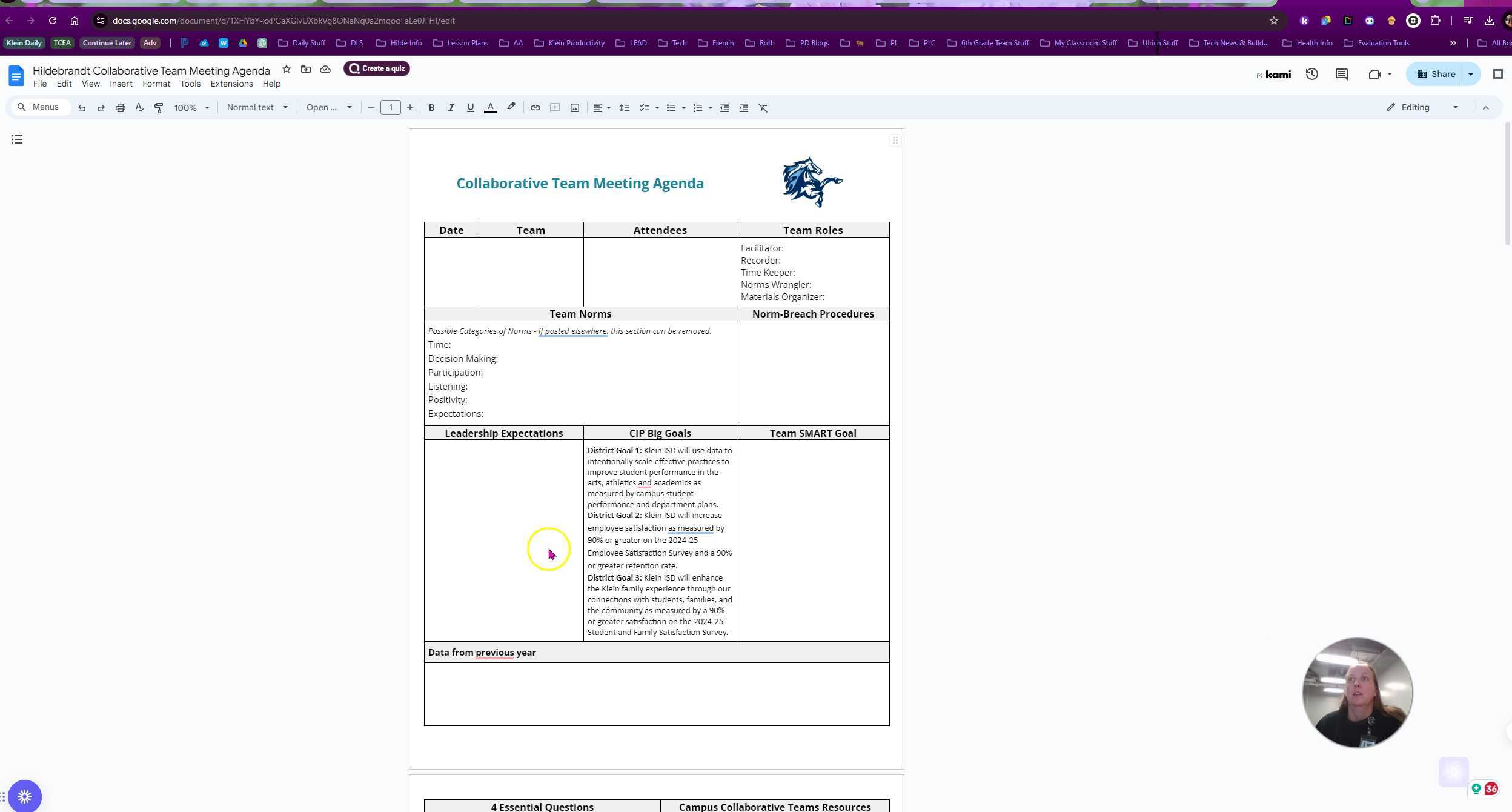Run spelling and grammar check icon
The image size is (1512, 812).
coord(140,108)
